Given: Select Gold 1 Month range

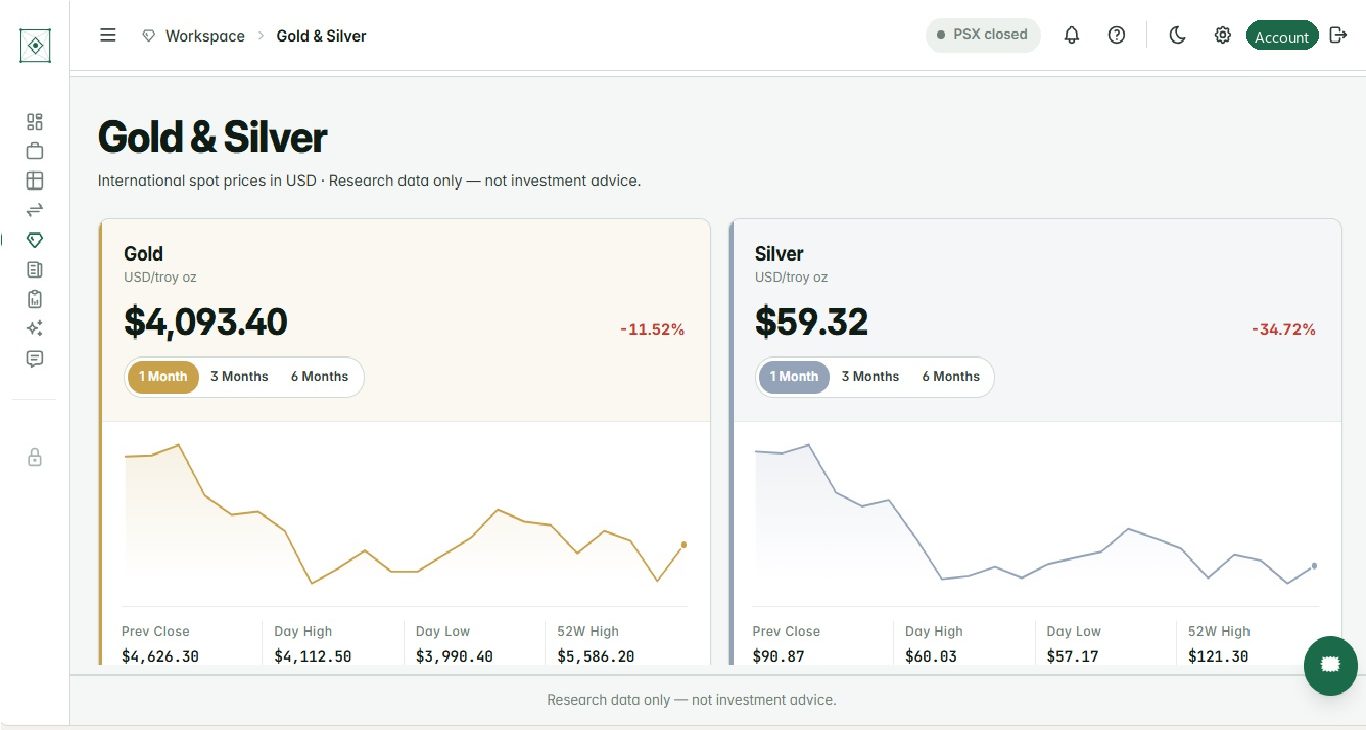Looking at the screenshot, I should point(163,377).
